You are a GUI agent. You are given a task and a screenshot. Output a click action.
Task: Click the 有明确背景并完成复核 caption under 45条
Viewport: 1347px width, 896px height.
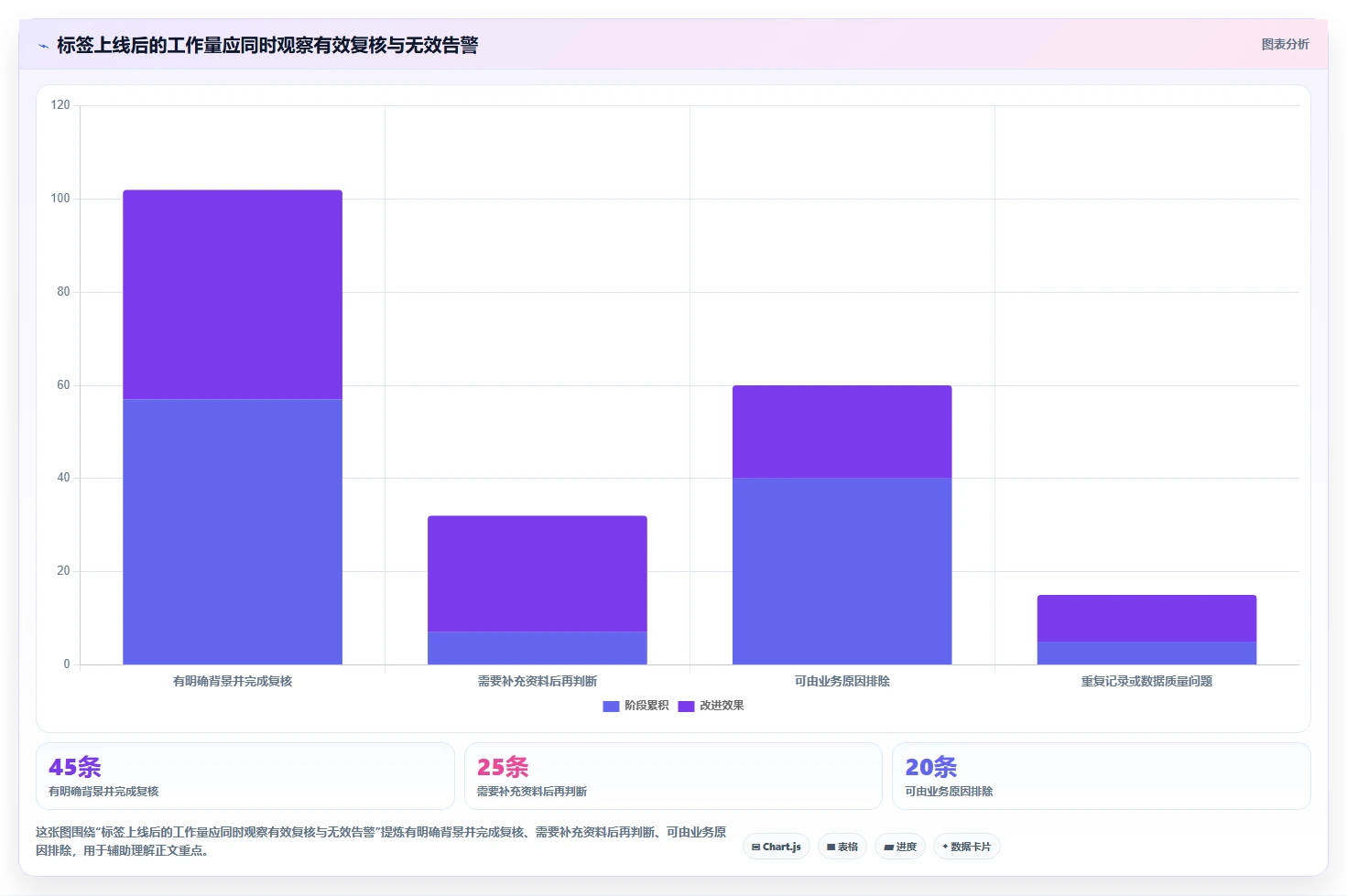coord(103,792)
